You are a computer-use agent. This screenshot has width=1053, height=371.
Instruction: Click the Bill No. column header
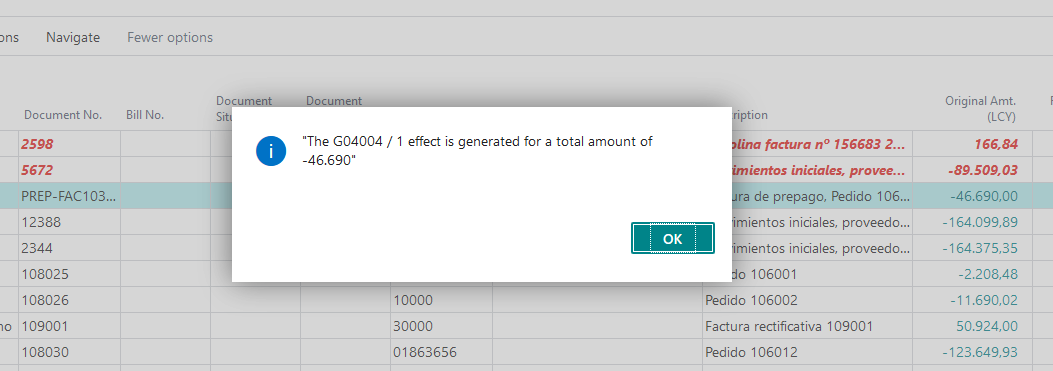[x=145, y=115]
